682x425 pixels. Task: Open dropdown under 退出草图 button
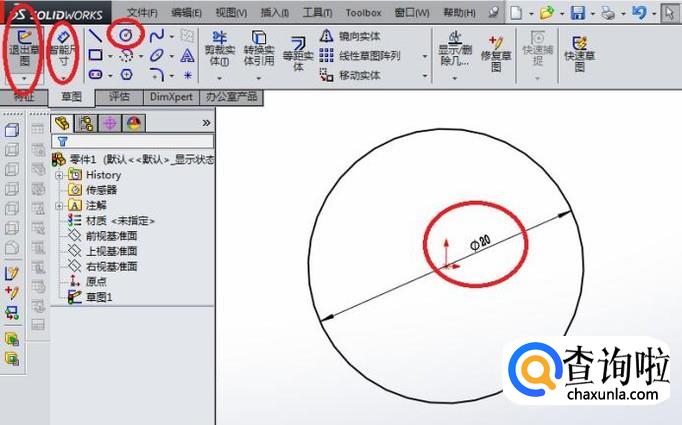point(24,78)
